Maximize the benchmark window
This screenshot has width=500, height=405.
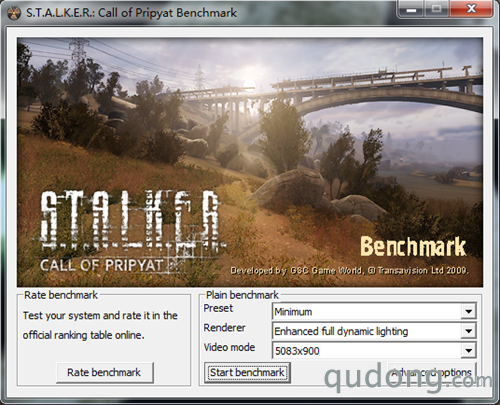[x=437, y=9]
